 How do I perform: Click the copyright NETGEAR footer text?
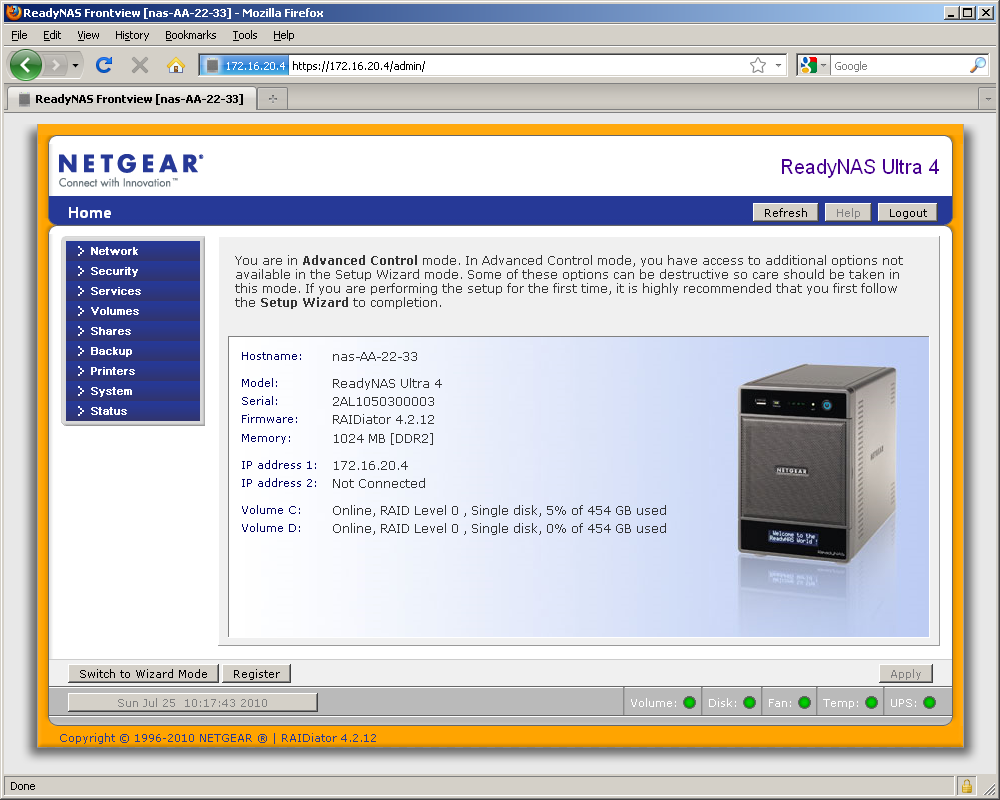coord(218,738)
